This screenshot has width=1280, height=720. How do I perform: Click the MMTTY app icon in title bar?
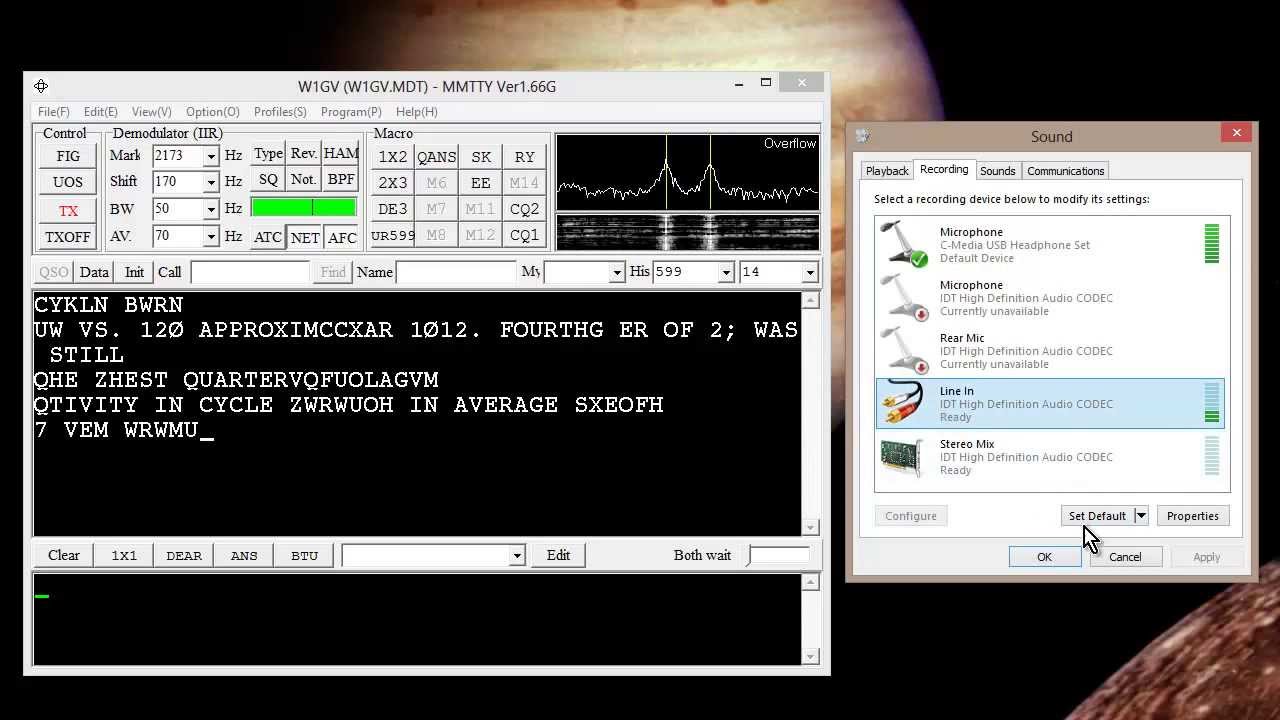pyautogui.click(x=41, y=86)
